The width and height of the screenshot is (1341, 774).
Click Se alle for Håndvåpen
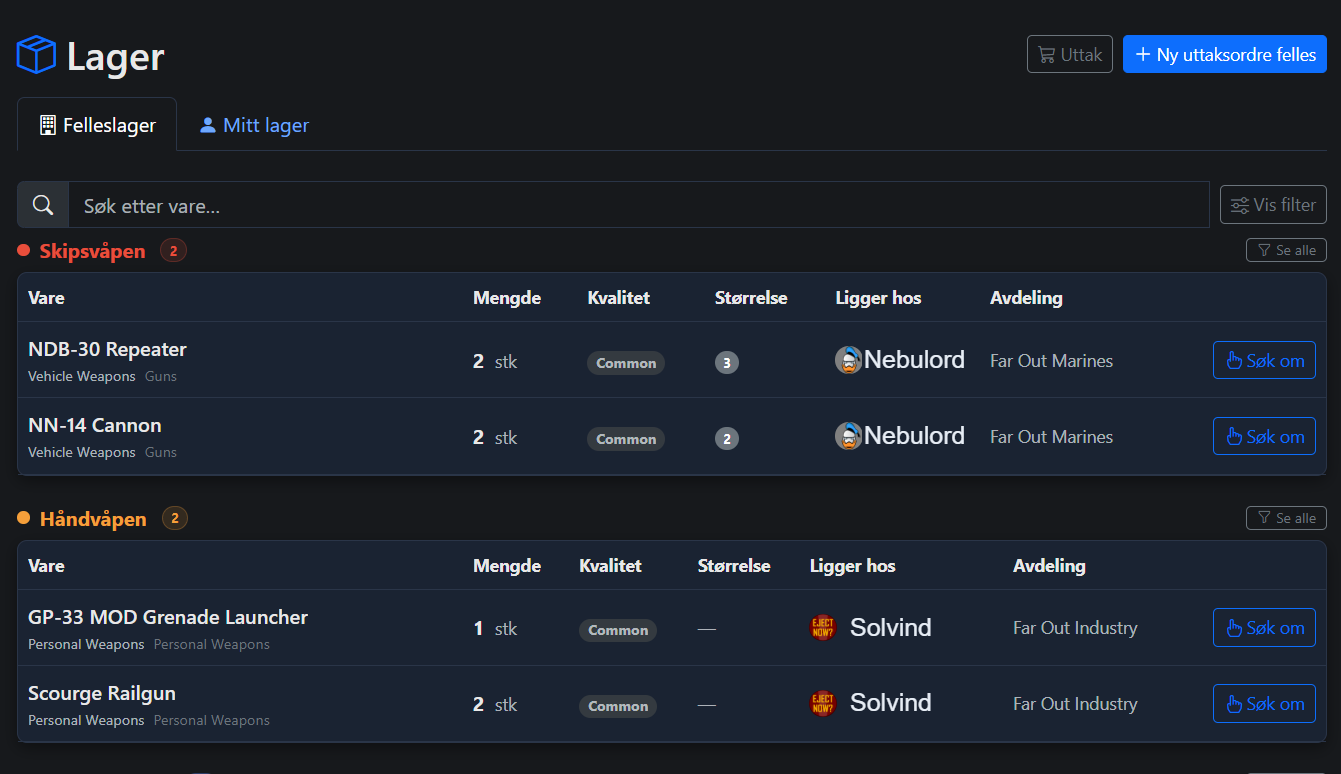tap(1286, 518)
